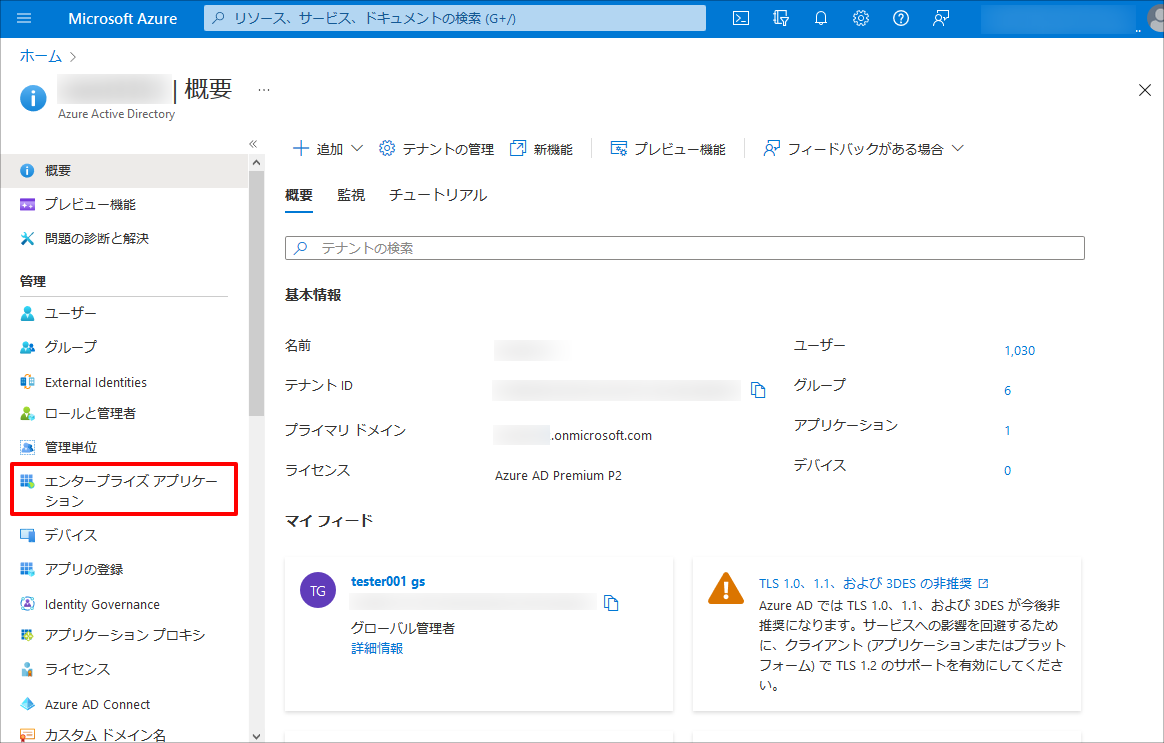This screenshot has width=1164, height=743.
Task: Open プレビュー機能 in the toolbar
Action: tap(667, 148)
